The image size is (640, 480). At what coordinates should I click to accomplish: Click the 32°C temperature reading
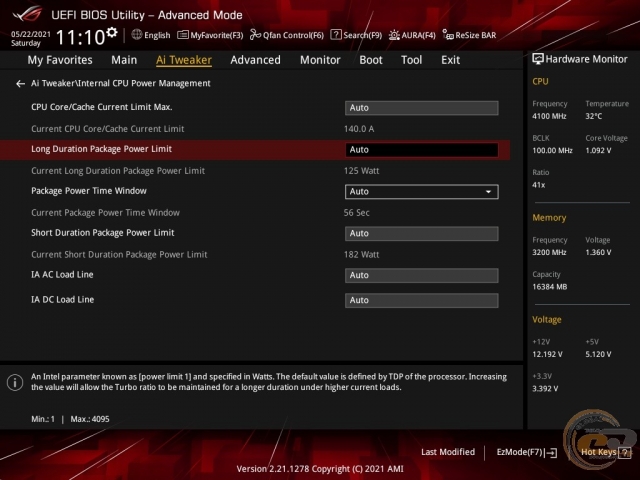coord(593,116)
